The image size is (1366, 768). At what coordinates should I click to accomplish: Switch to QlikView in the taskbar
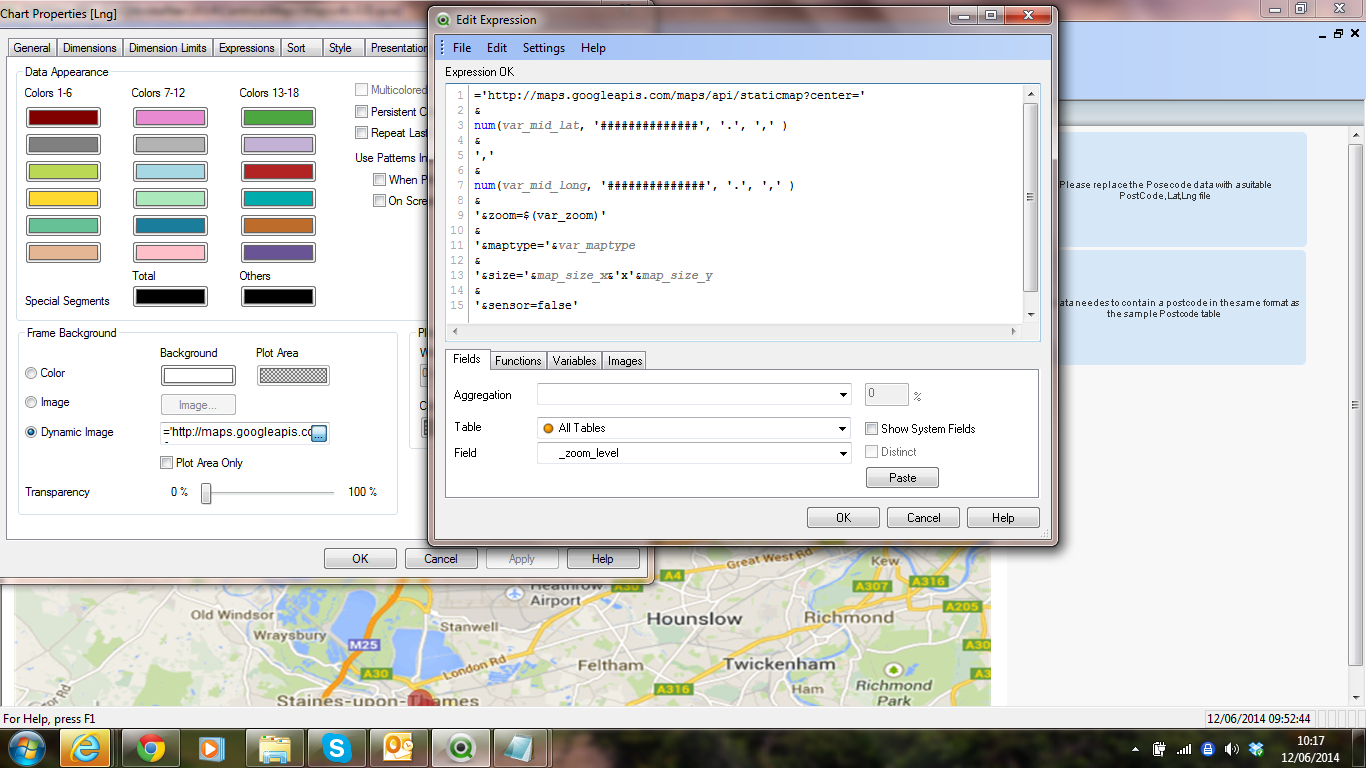coord(461,748)
